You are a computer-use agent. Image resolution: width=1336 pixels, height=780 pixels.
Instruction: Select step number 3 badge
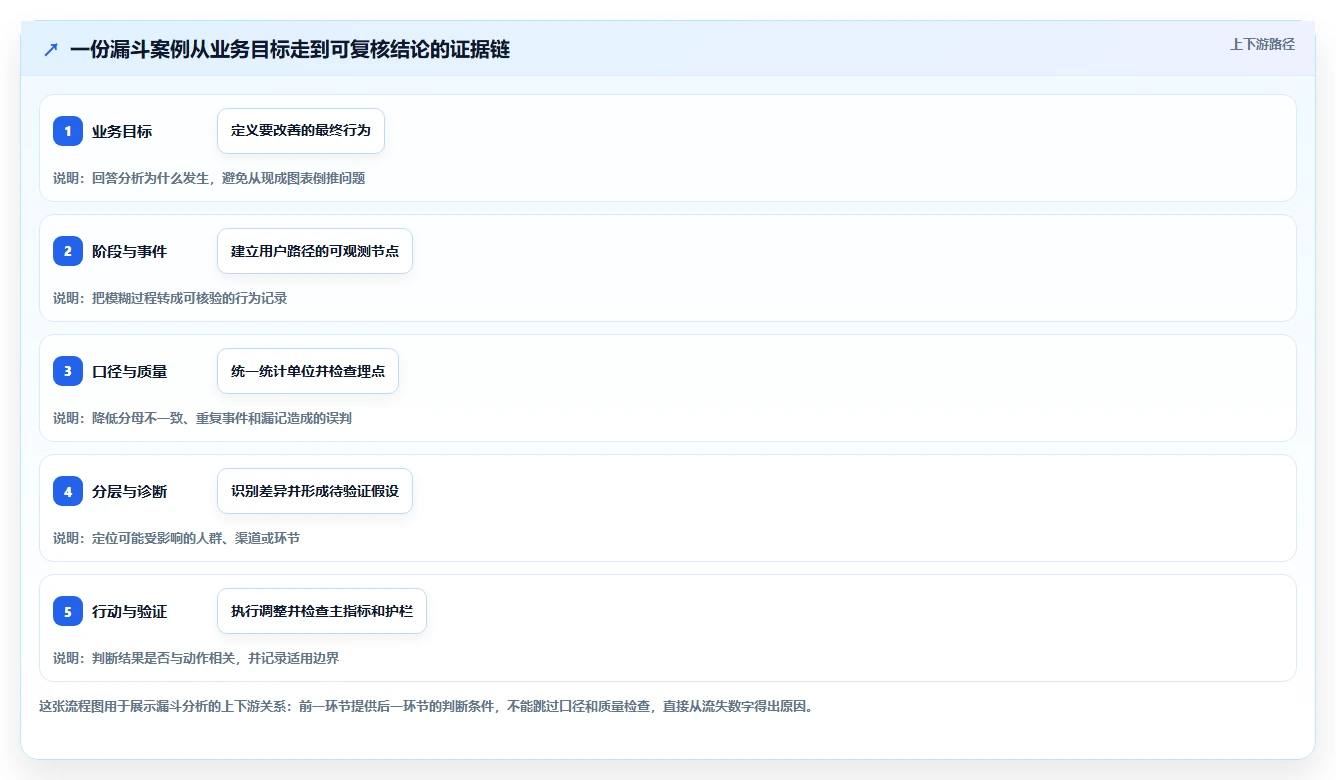pos(68,371)
